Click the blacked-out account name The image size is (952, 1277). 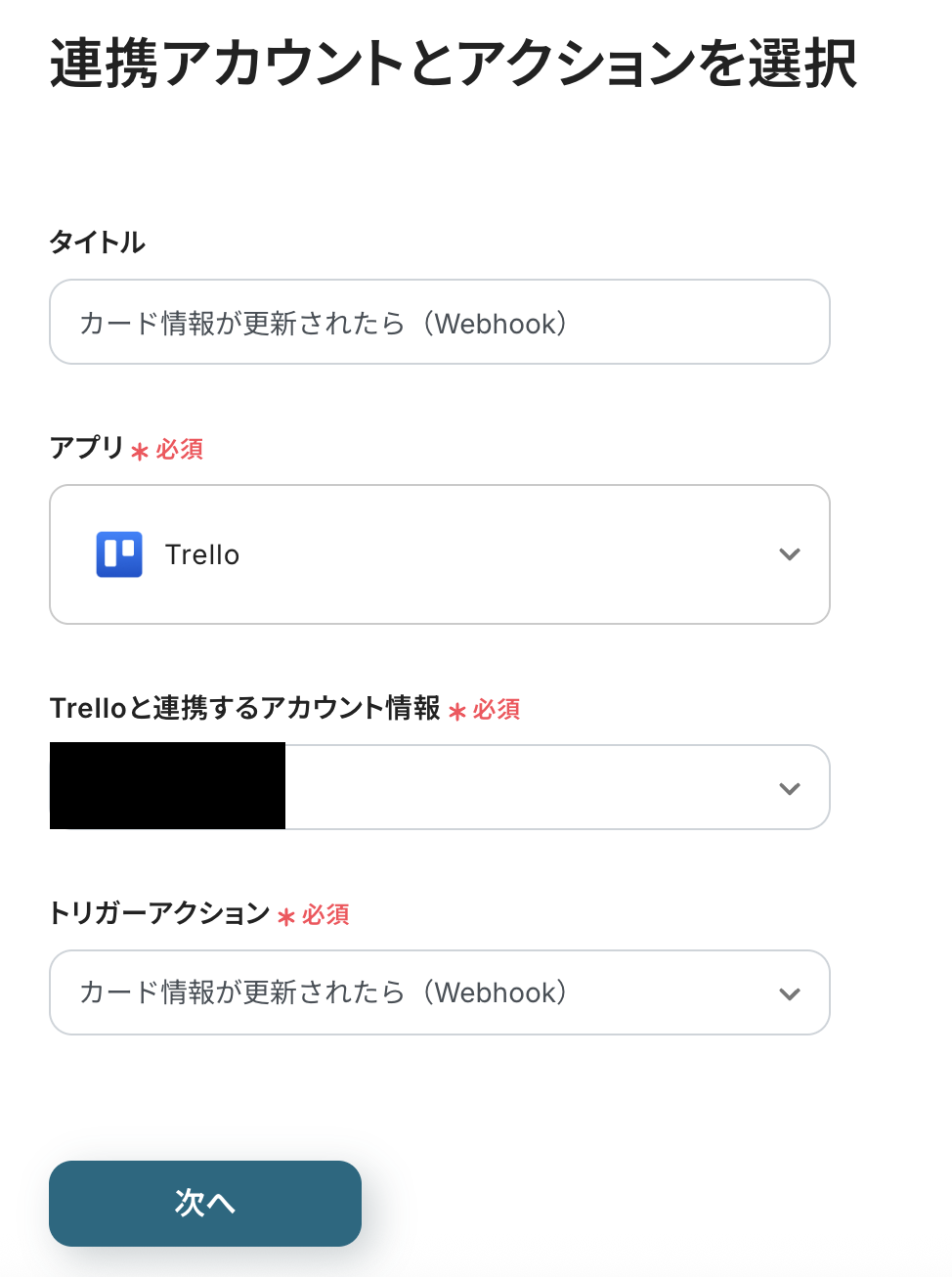167,786
